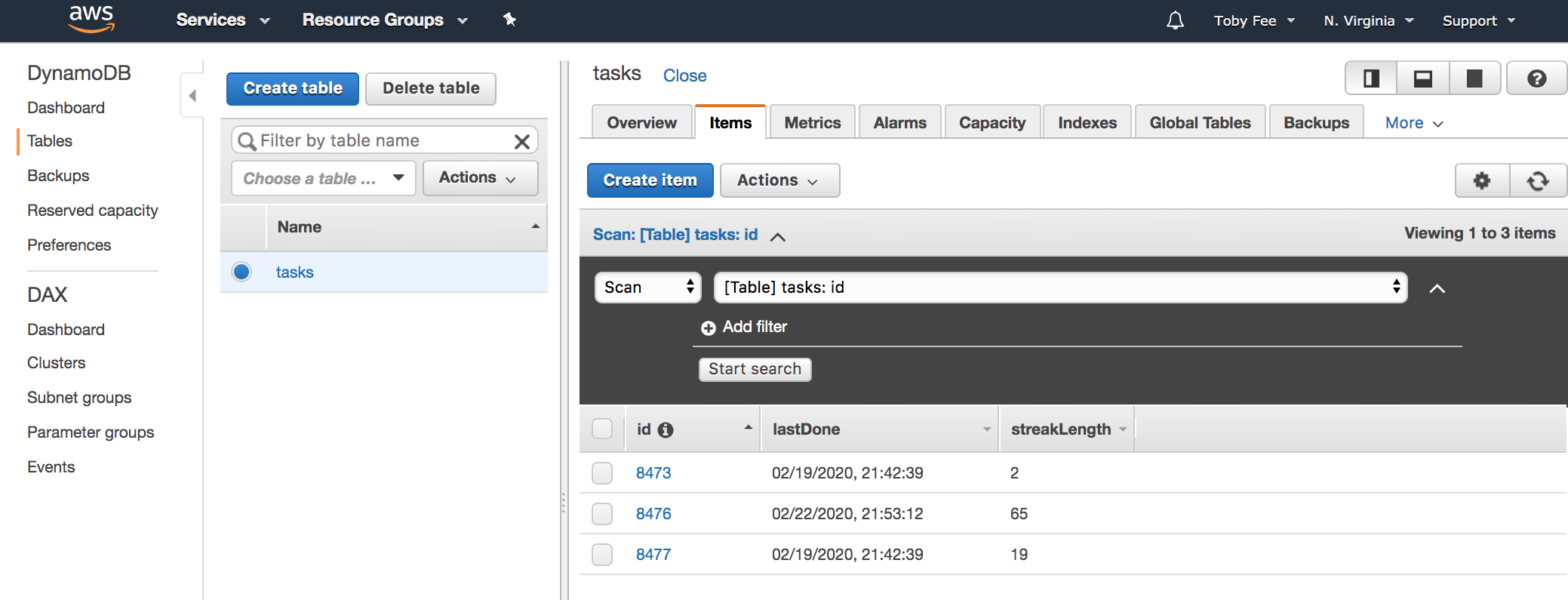The width and height of the screenshot is (1568, 600).
Task: Switch to the Overview tab
Action: (641, 123)
